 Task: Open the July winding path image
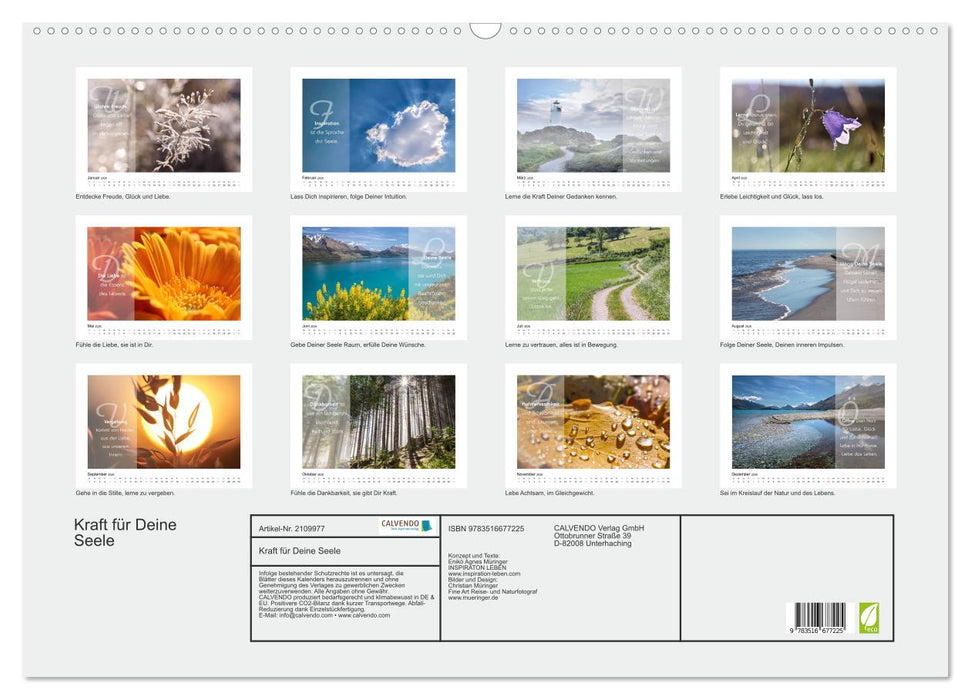tap(593, 274)
